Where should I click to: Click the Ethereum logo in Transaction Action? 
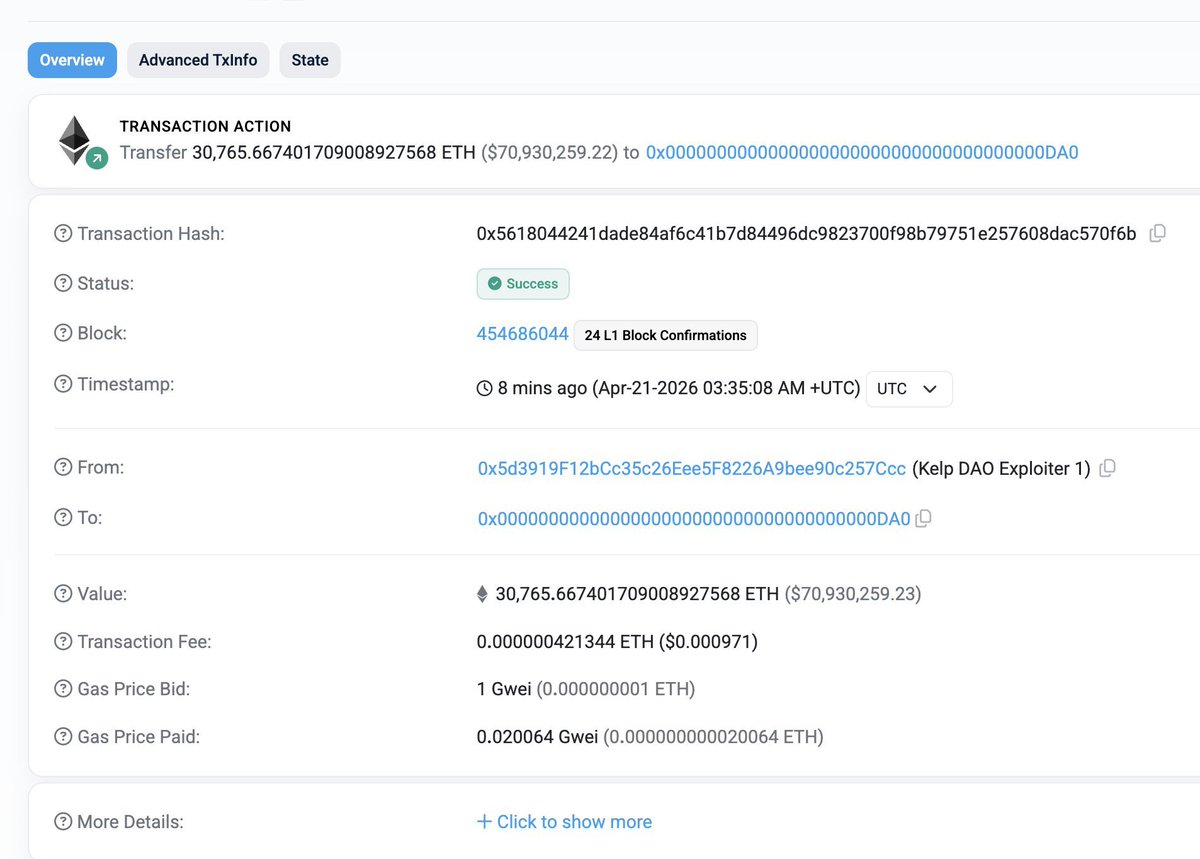tap(75, 140)
